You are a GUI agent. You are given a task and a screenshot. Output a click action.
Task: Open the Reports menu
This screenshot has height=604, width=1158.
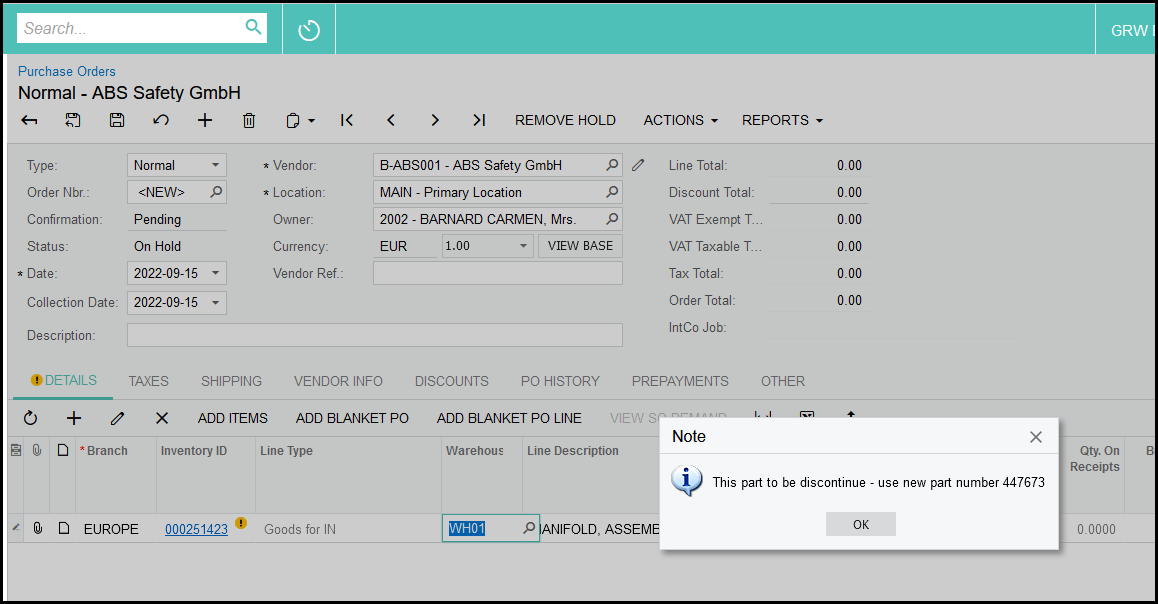[x=782, y=120]
